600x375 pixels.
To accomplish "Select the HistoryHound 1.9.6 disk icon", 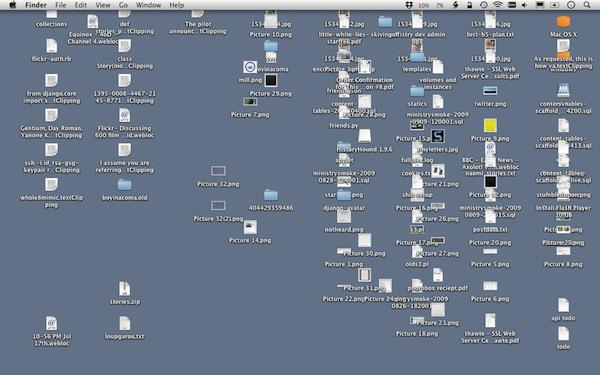I will (x=364, y=136).
